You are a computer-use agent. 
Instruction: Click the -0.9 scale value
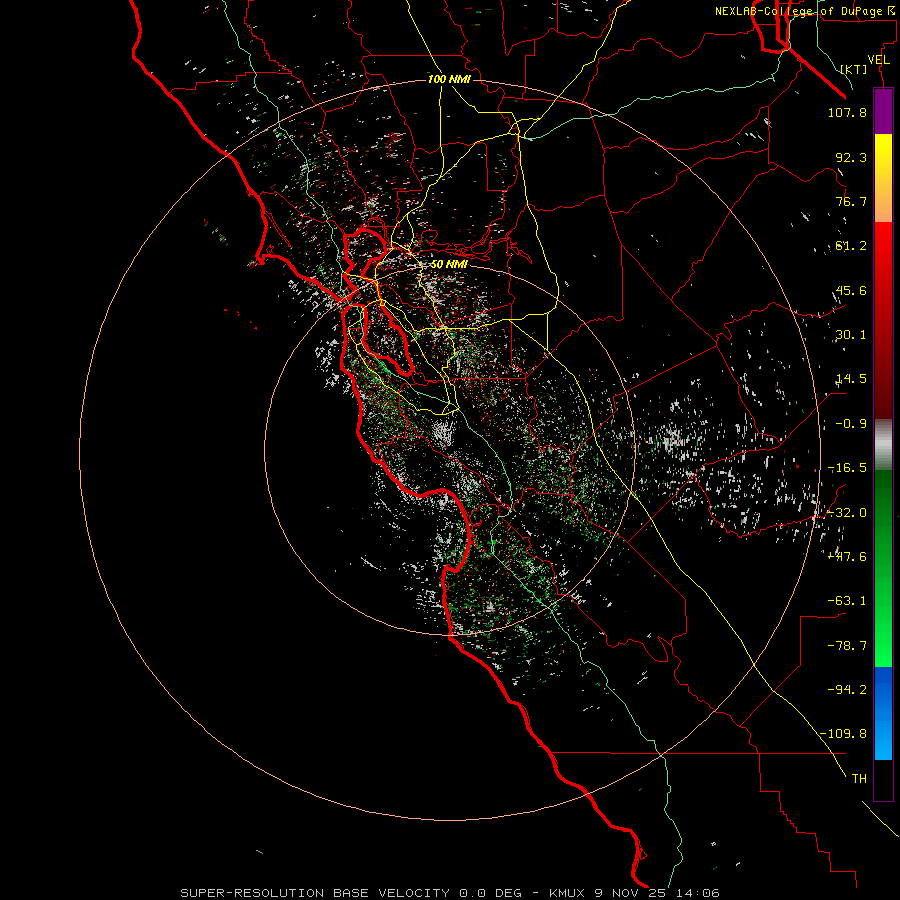click(x=851, y=424)
